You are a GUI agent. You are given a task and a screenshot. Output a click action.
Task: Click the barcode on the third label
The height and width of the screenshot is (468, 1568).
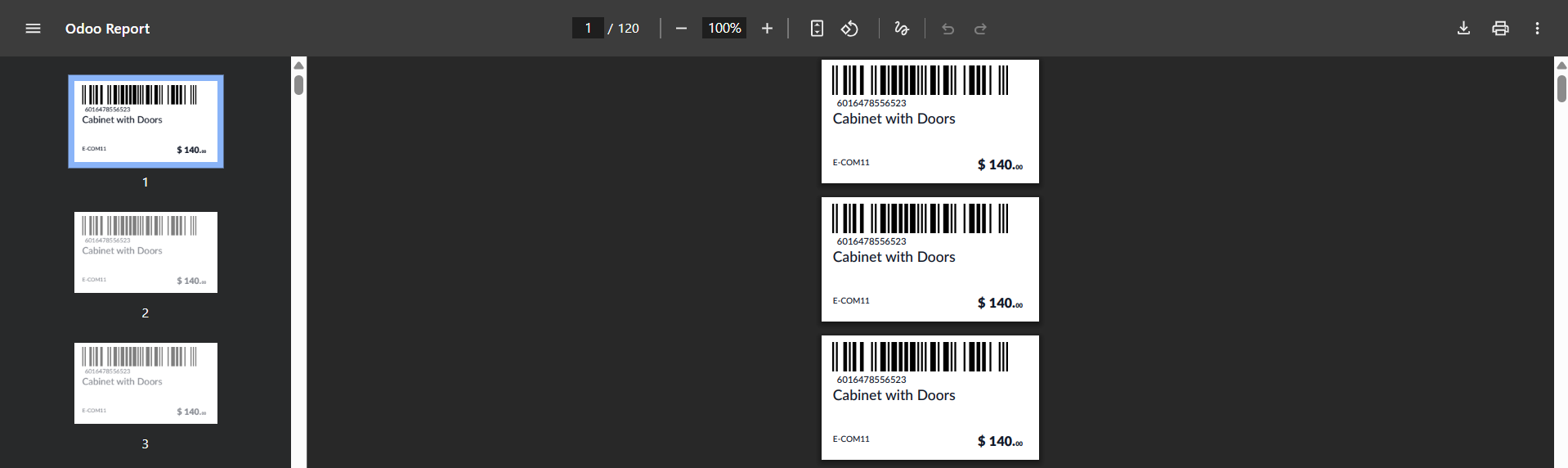(920, 357)
